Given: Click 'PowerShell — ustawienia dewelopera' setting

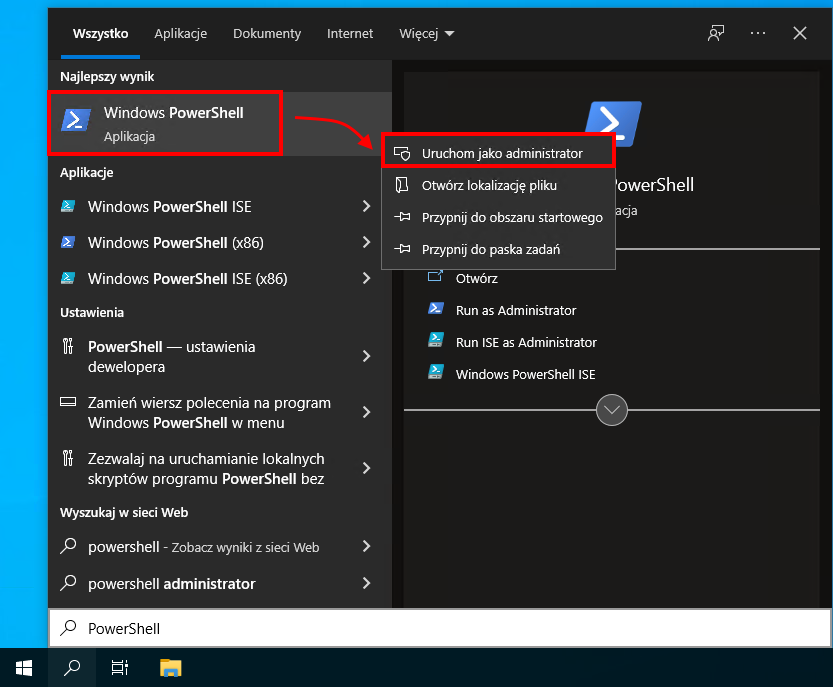Looking at the screenshot, I should [x=172, y=357].
